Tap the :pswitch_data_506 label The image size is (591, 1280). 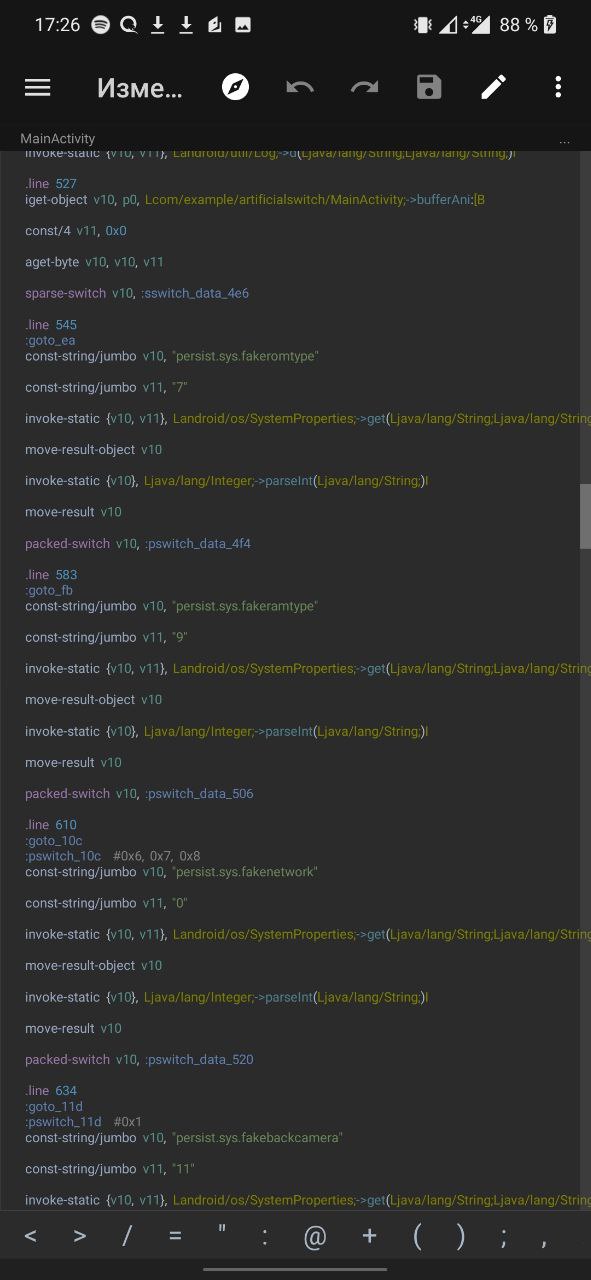pyautogui.click(x=198, y=794)
